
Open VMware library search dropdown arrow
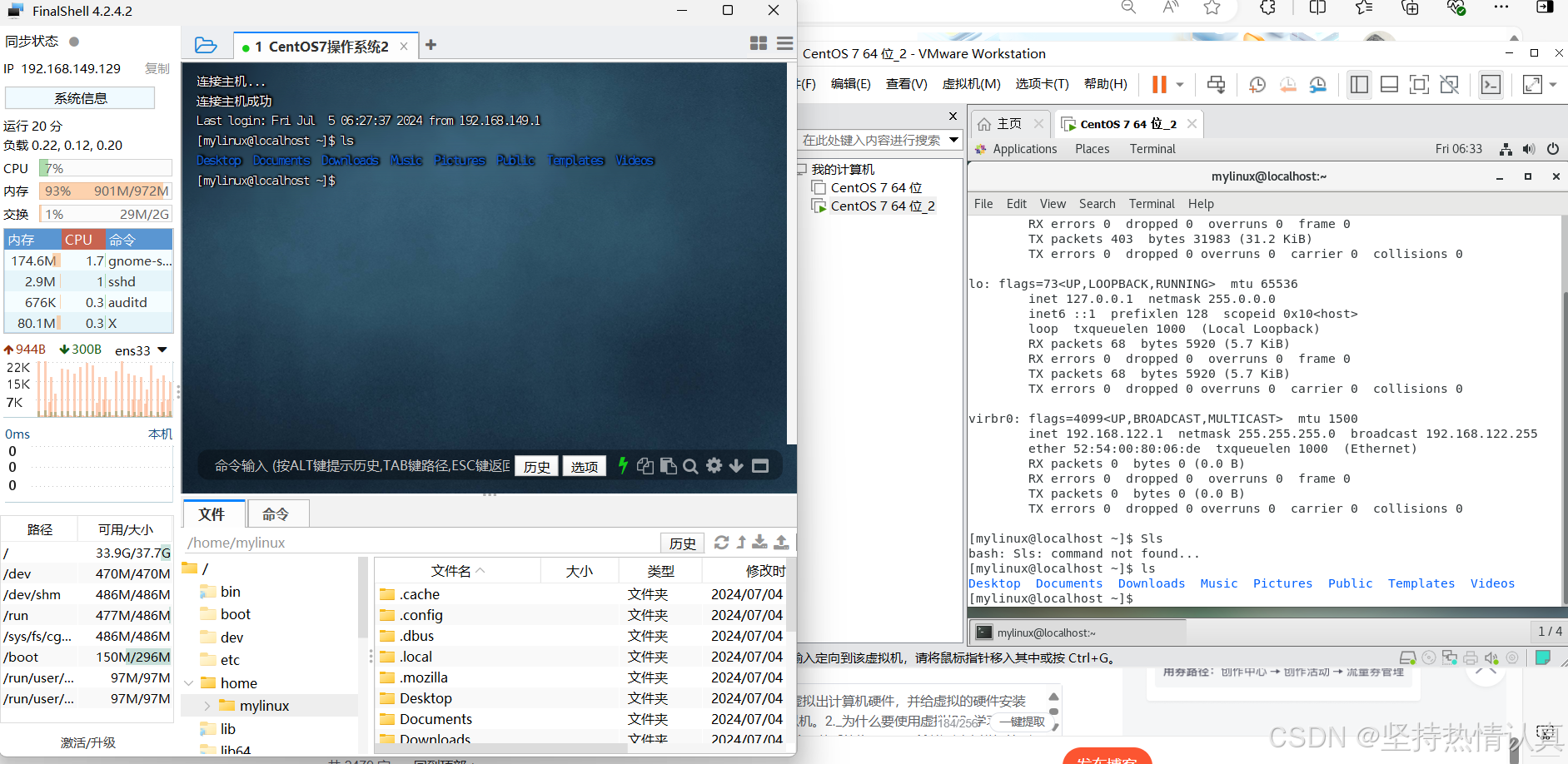(953, 139)
